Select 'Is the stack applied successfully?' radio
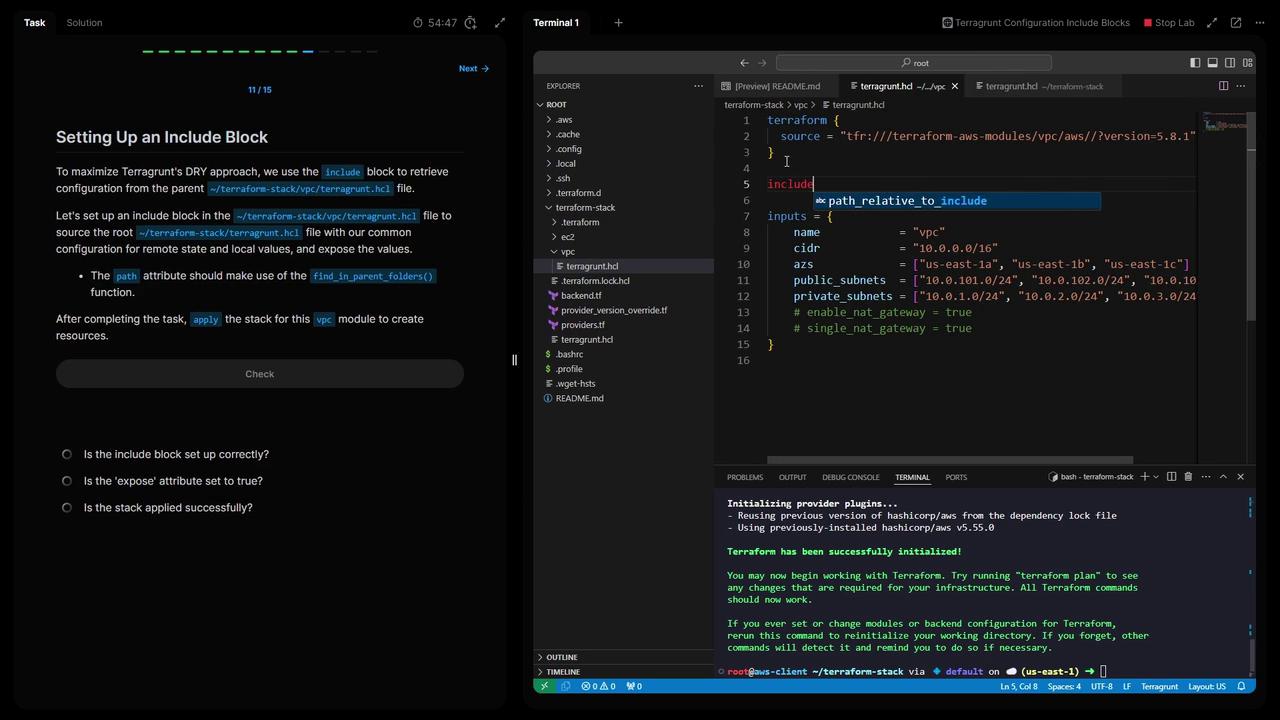 [x=67, y=508]
